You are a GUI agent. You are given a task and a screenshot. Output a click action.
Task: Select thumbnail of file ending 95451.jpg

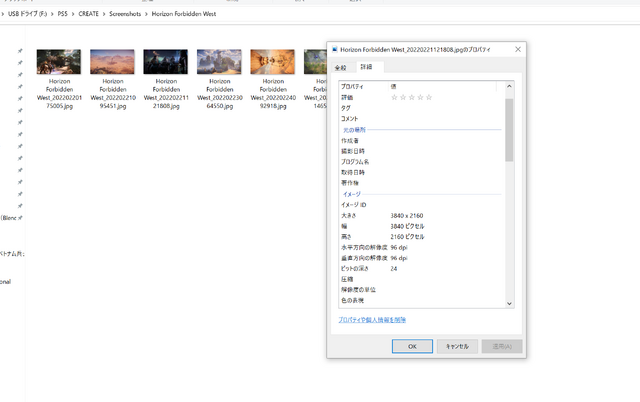click(x=112, y=62)
